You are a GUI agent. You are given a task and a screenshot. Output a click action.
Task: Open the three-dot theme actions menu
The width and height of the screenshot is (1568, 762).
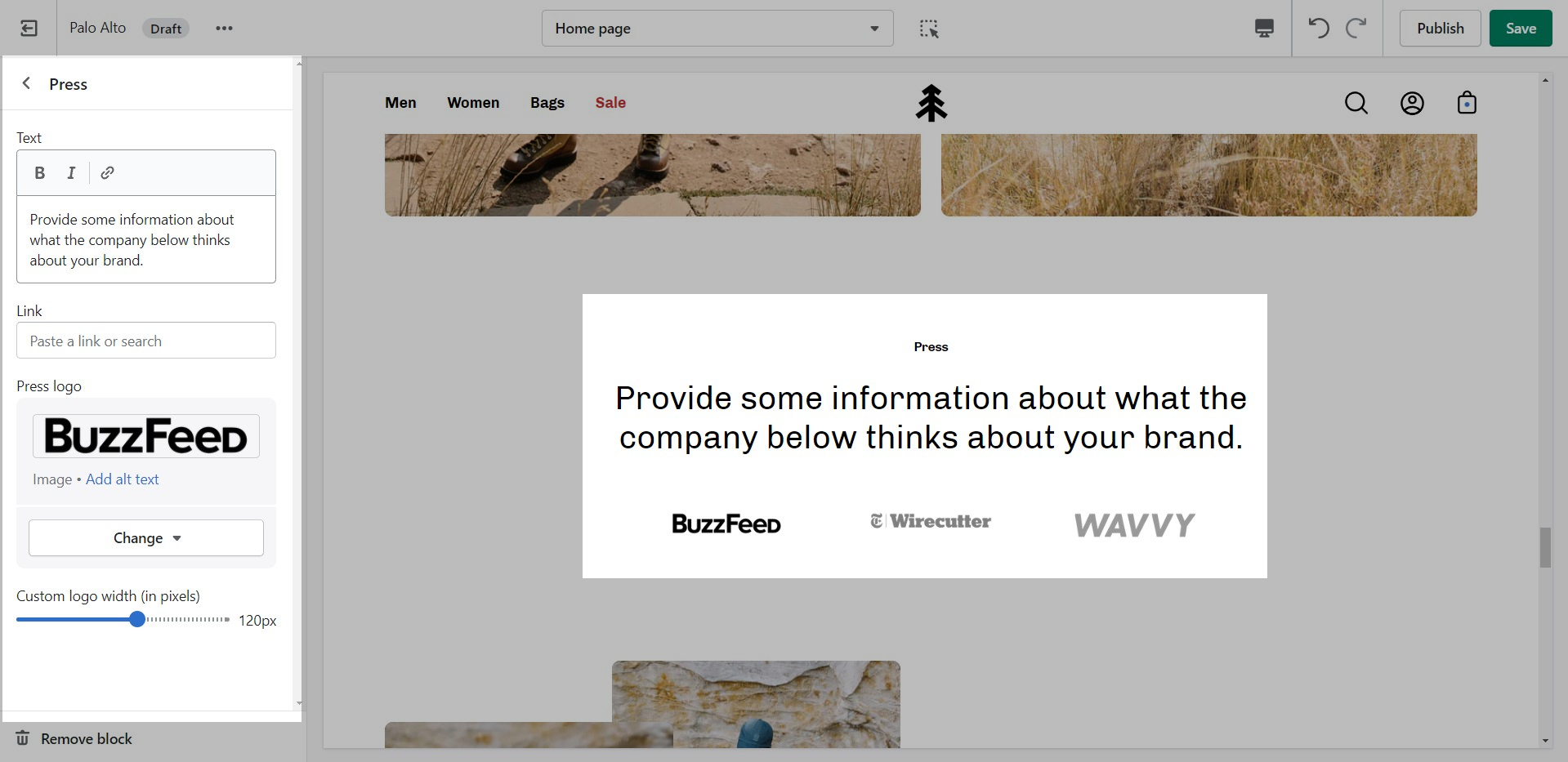pyautogui.click(x=224, y=29)
